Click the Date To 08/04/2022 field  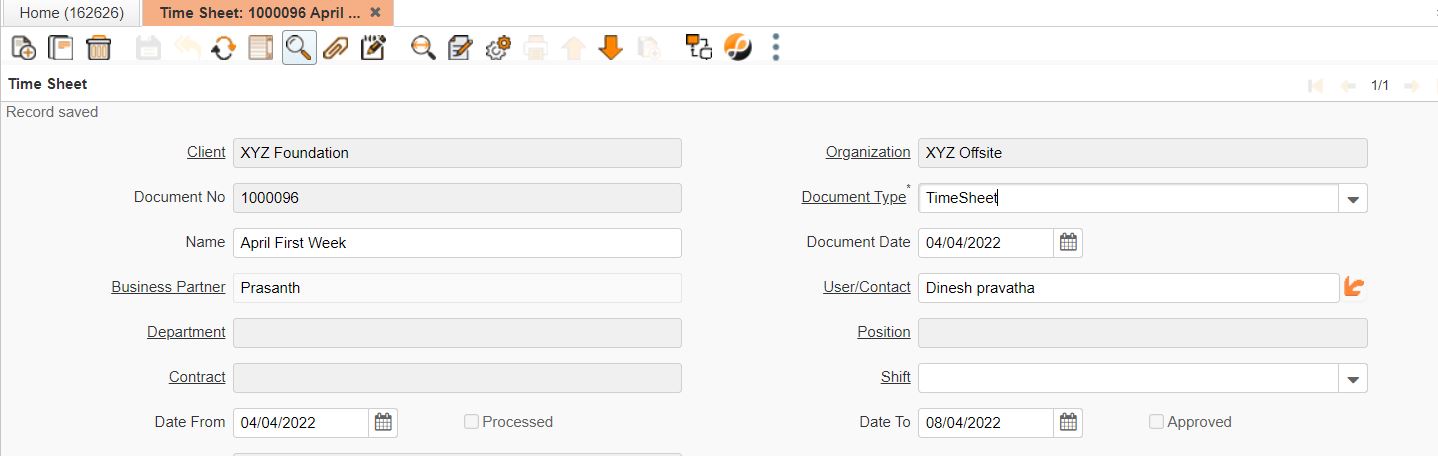pyautogui.click(x=986, y=423)
